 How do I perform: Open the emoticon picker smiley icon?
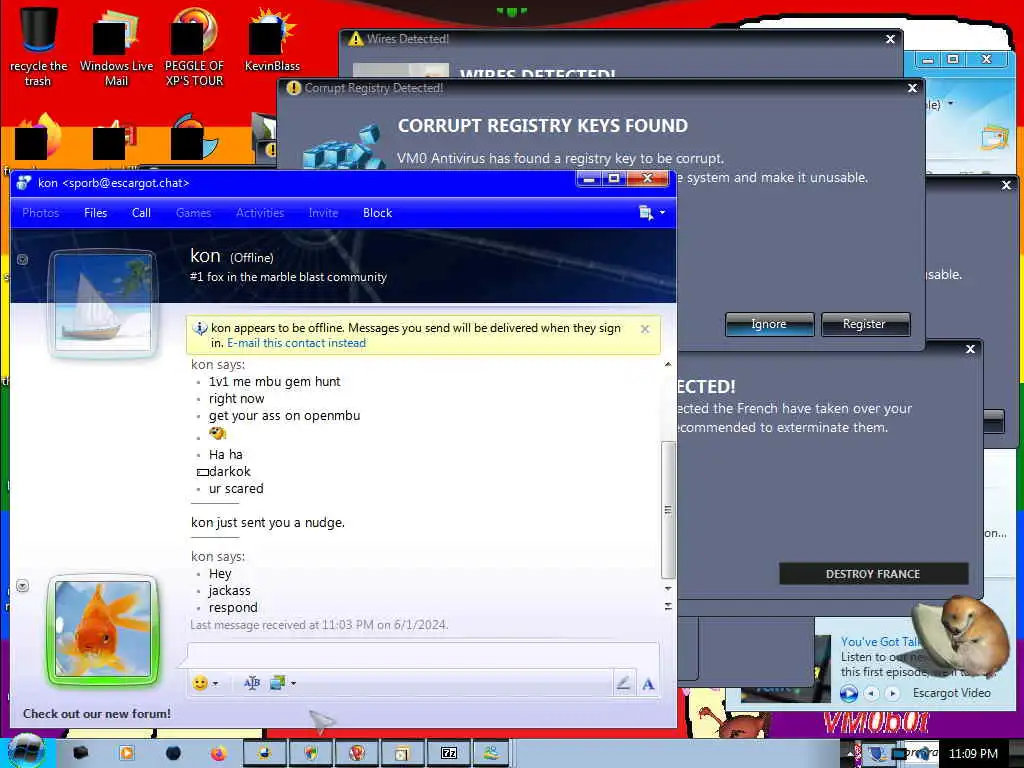pos(200,683)
